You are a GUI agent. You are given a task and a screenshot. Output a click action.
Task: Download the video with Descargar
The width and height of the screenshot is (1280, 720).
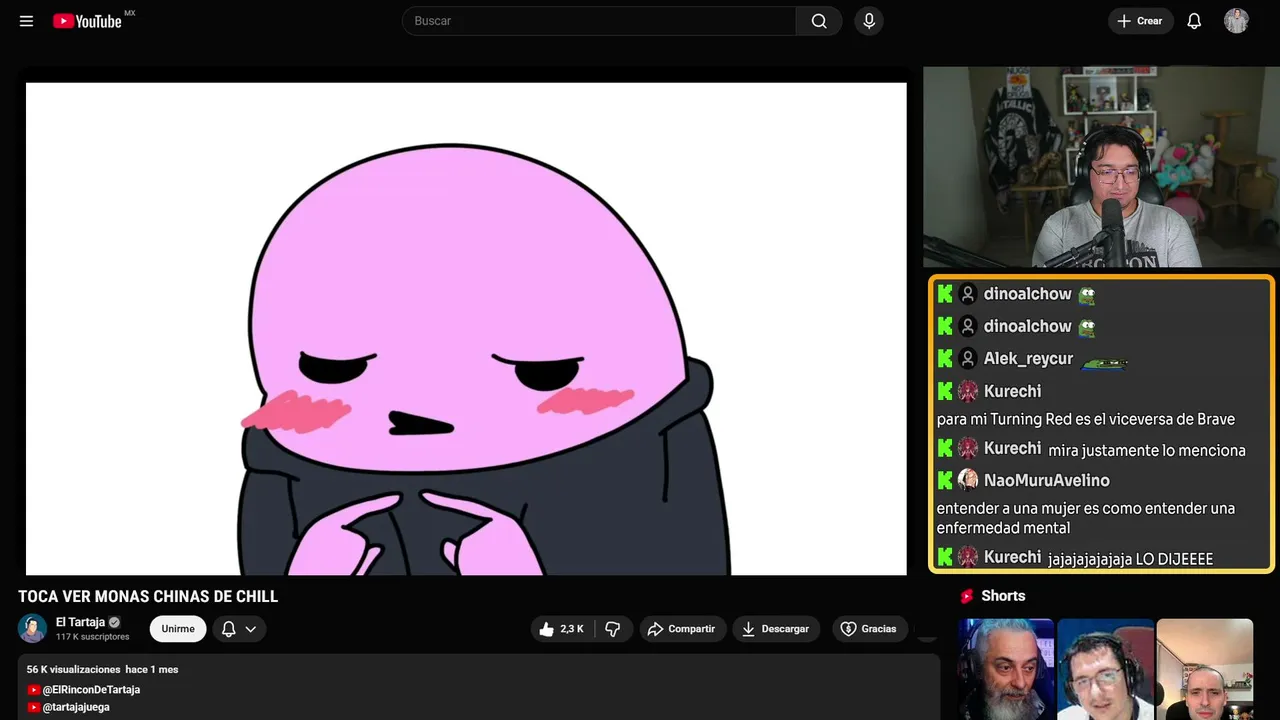coord(776,629)
